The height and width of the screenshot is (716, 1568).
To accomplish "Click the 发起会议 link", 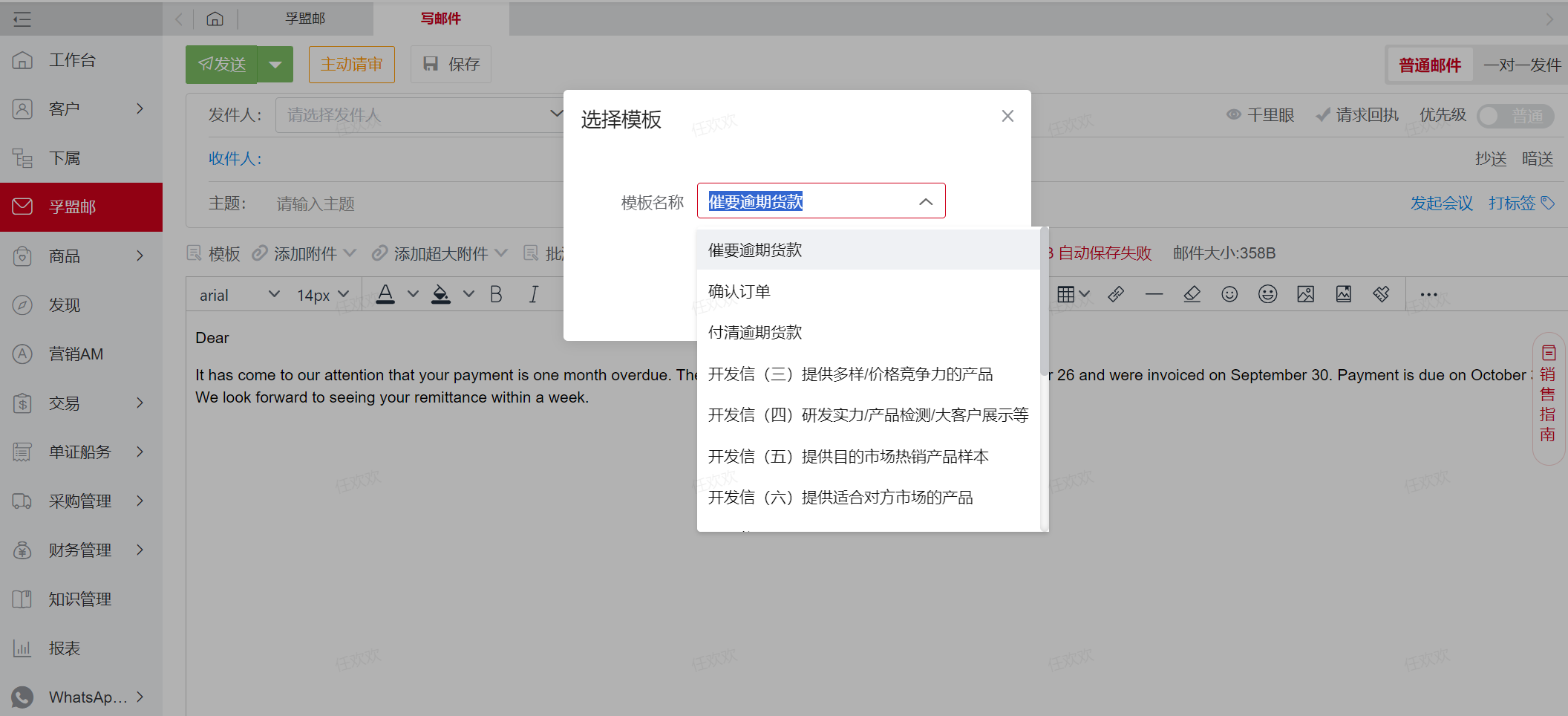I will pyautogui.click(x=1441, y=204).
